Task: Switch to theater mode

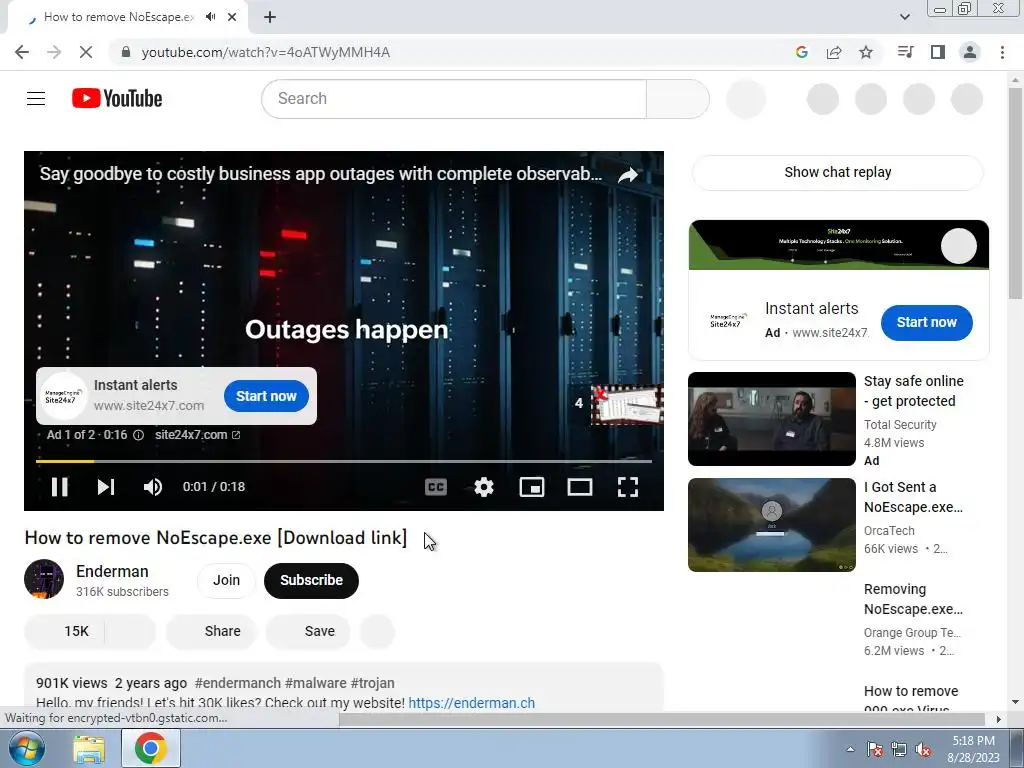Action: pos(580,487)
